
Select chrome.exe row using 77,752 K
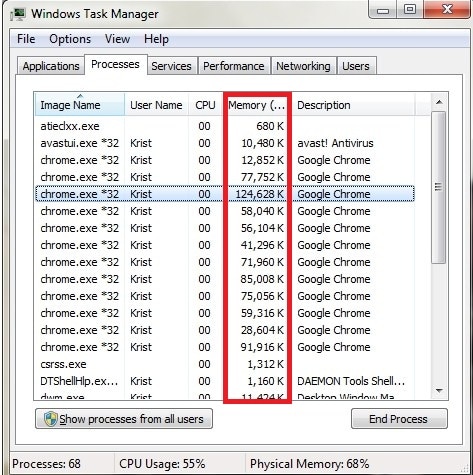coord(224,177)
